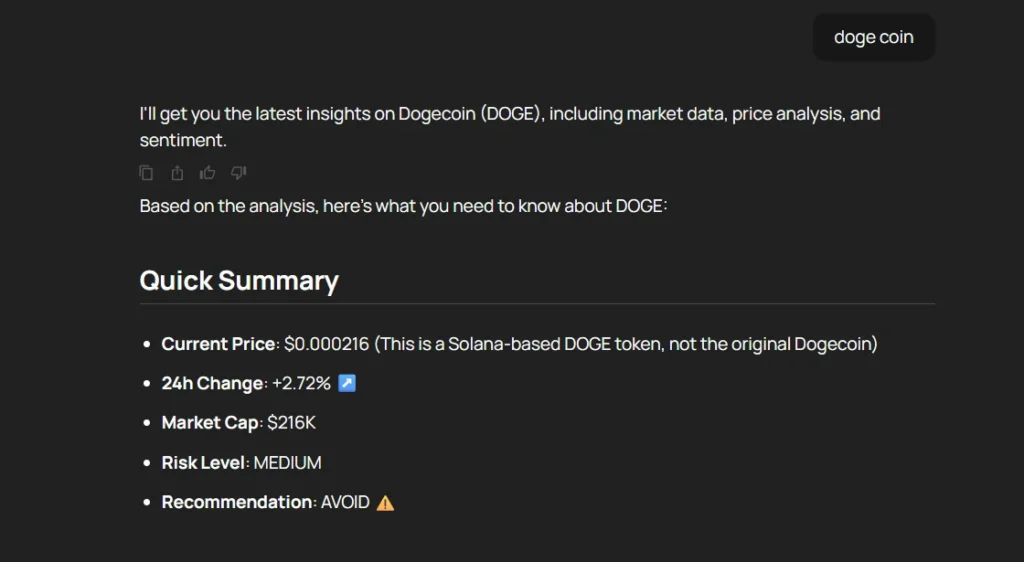Mark the response with thumbs down

(x=238, y=172)
